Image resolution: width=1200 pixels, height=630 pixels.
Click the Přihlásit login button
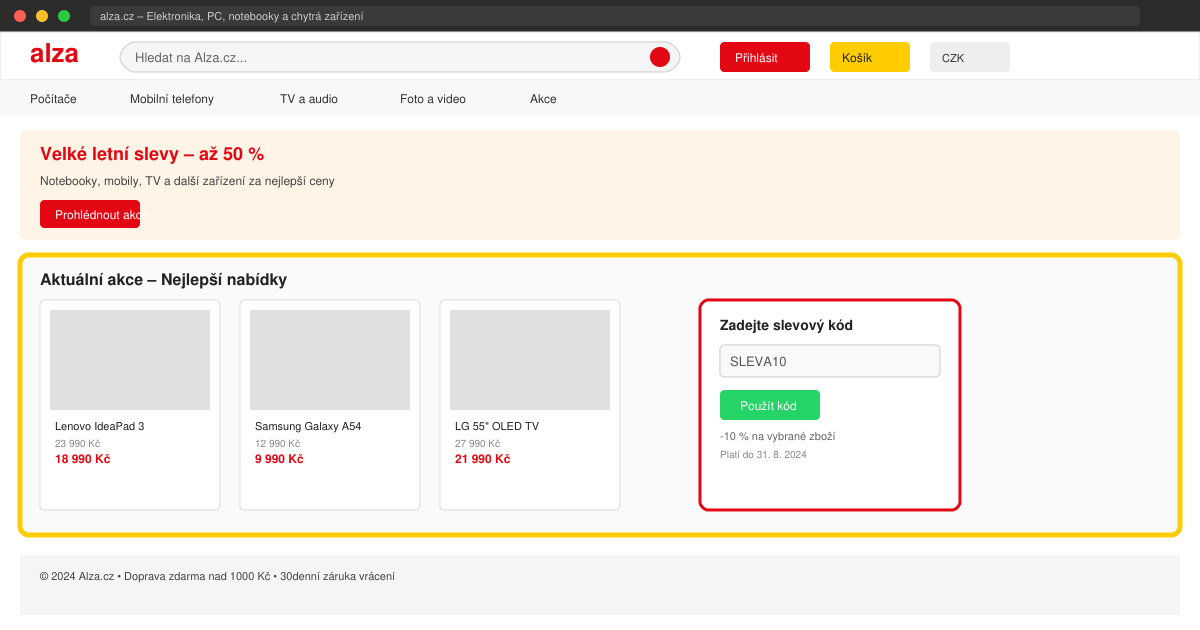(x=765, y=57)
